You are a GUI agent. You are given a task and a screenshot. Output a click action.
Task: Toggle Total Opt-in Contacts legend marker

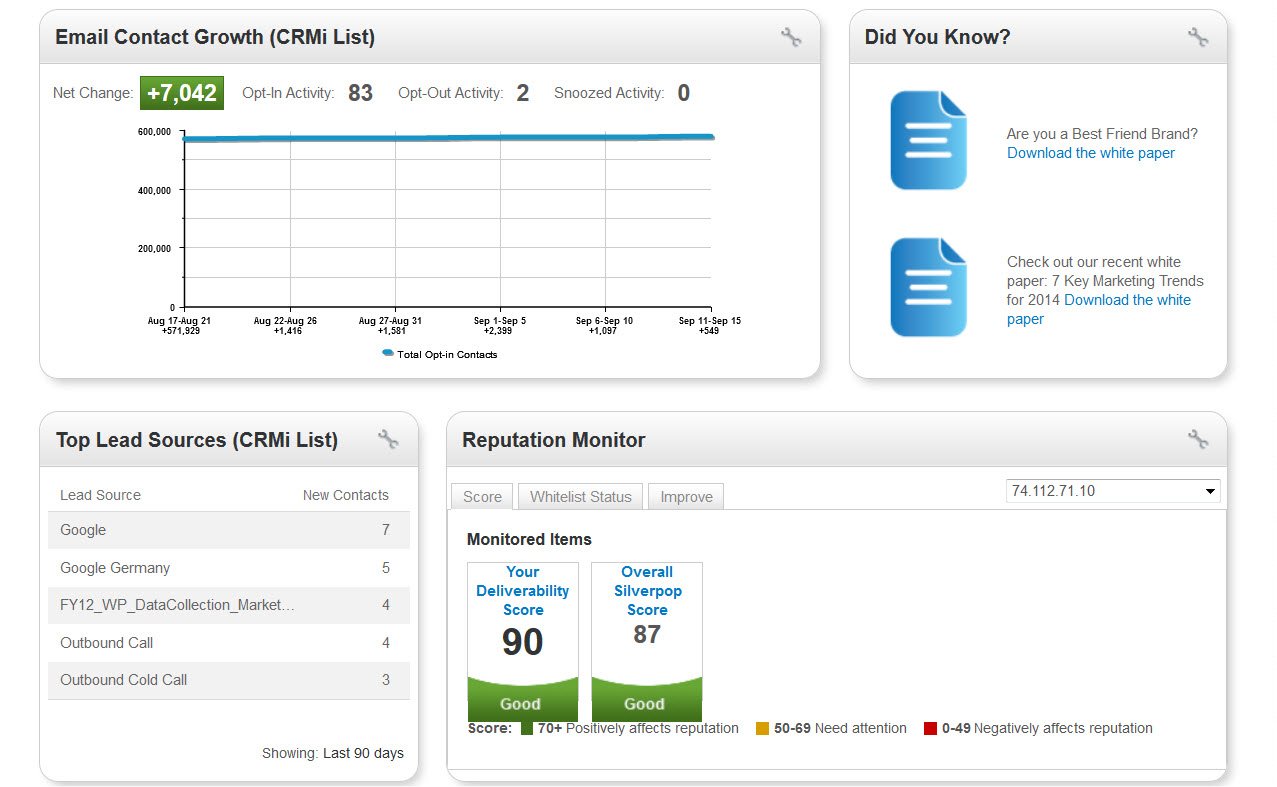pyautogui.click(x=388, y=354)
